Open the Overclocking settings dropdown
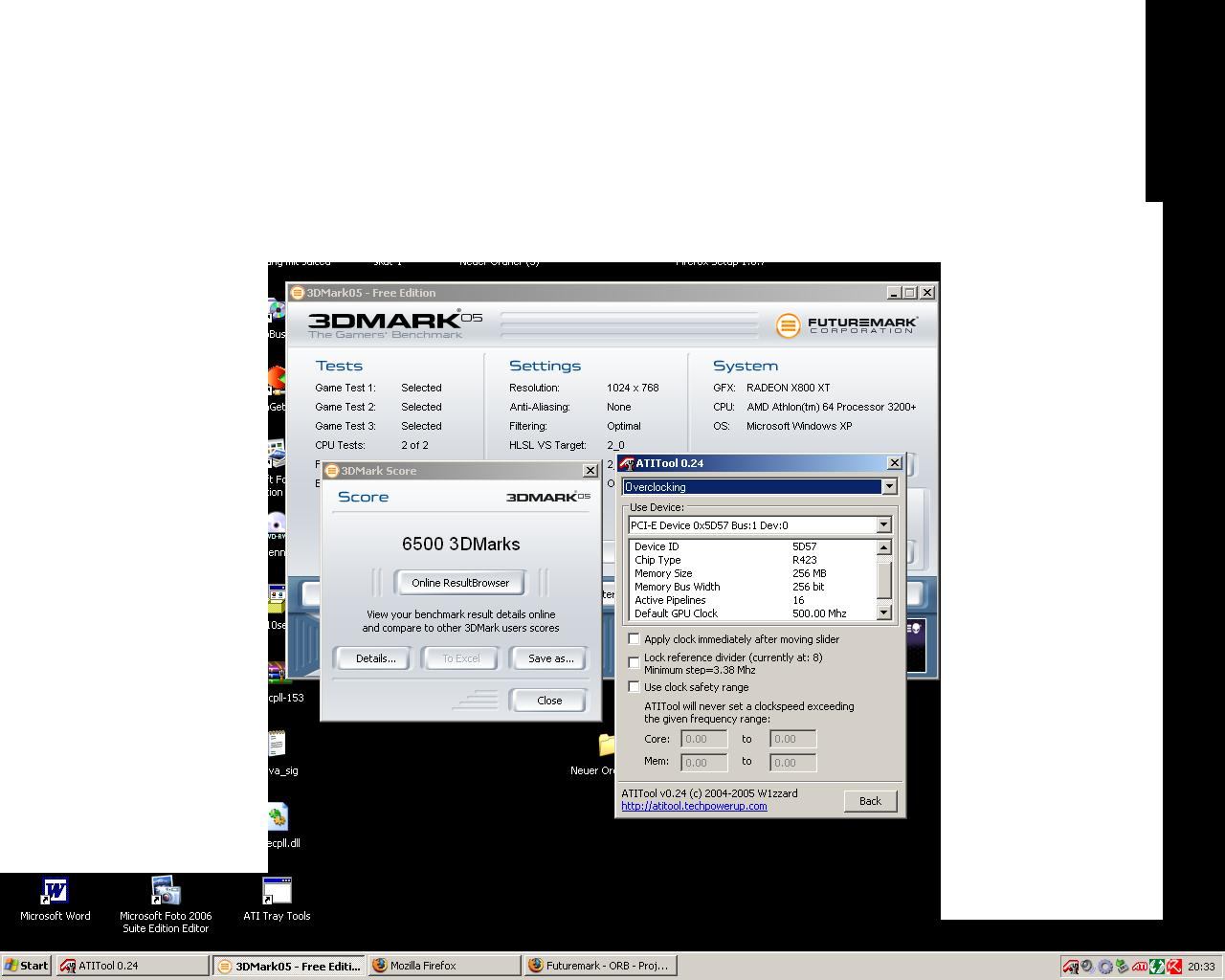This screenshot has height=980, width=1225. coord(760,487)
